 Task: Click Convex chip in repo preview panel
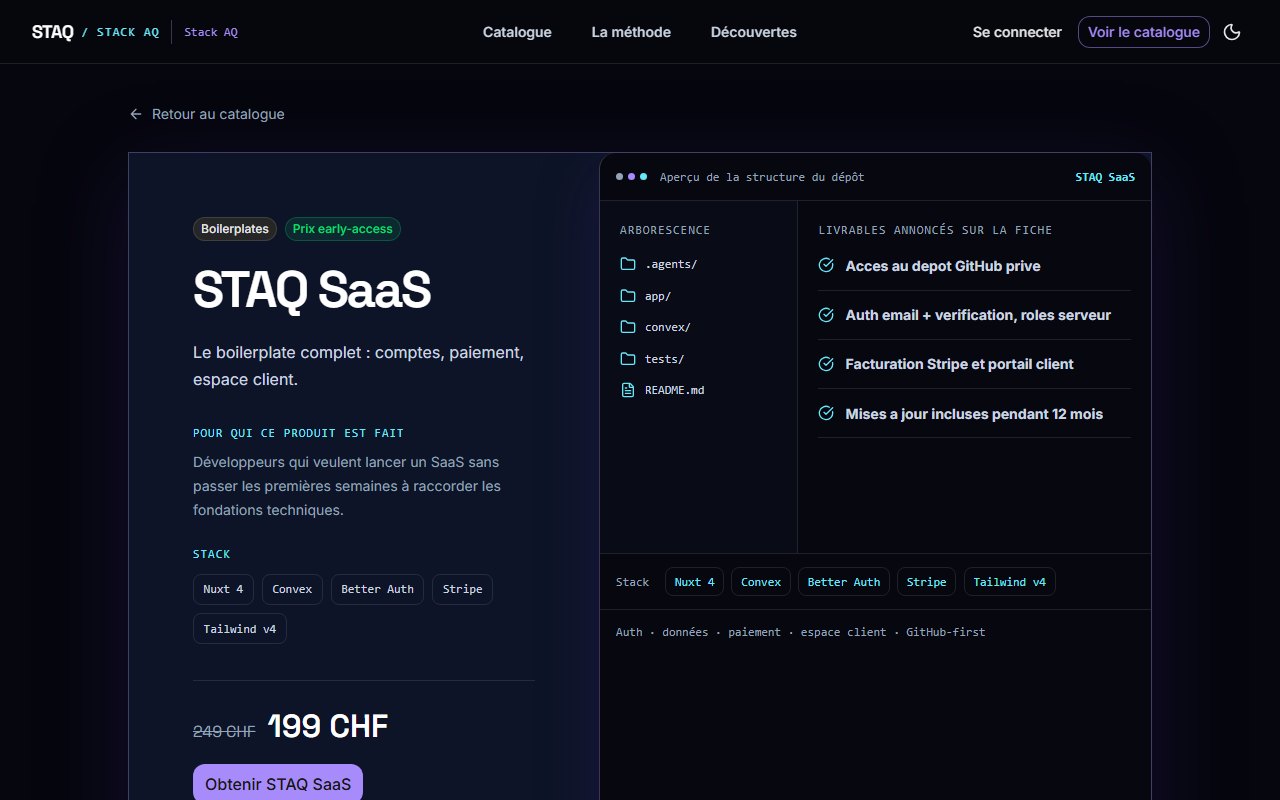(x=761, y=582)
